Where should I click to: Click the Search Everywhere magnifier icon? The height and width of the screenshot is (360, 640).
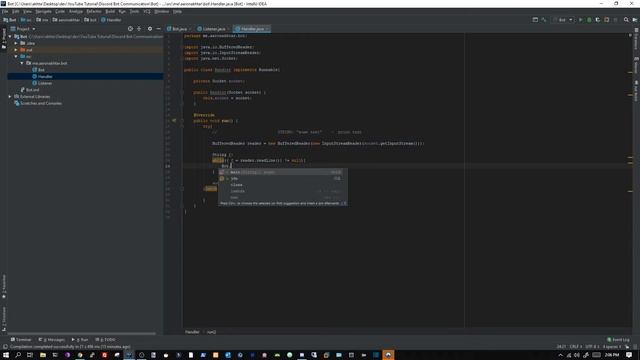626,20
